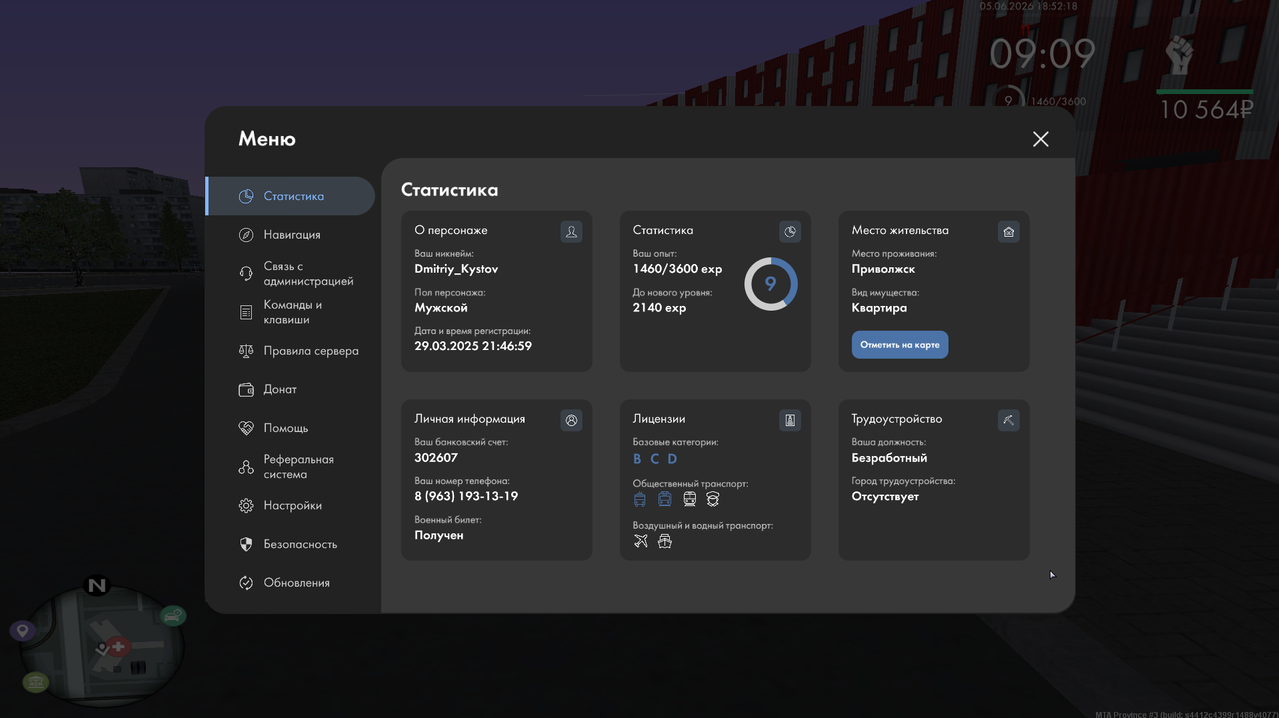This screenshot has height=718, width=1279.
Task: Open the Статистика menu section
Action: (290, 196)
